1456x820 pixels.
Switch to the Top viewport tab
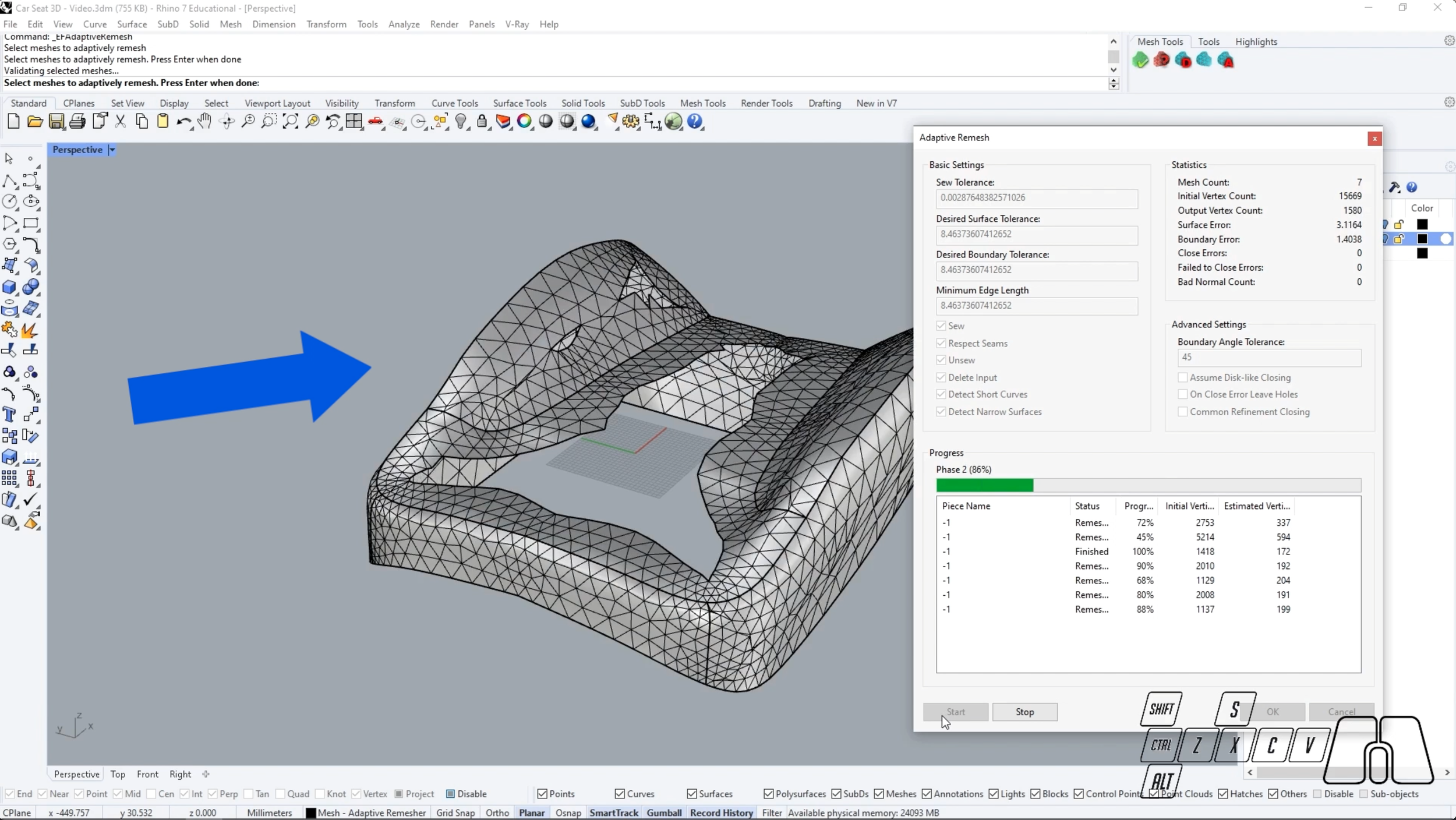tap(118, 774)
